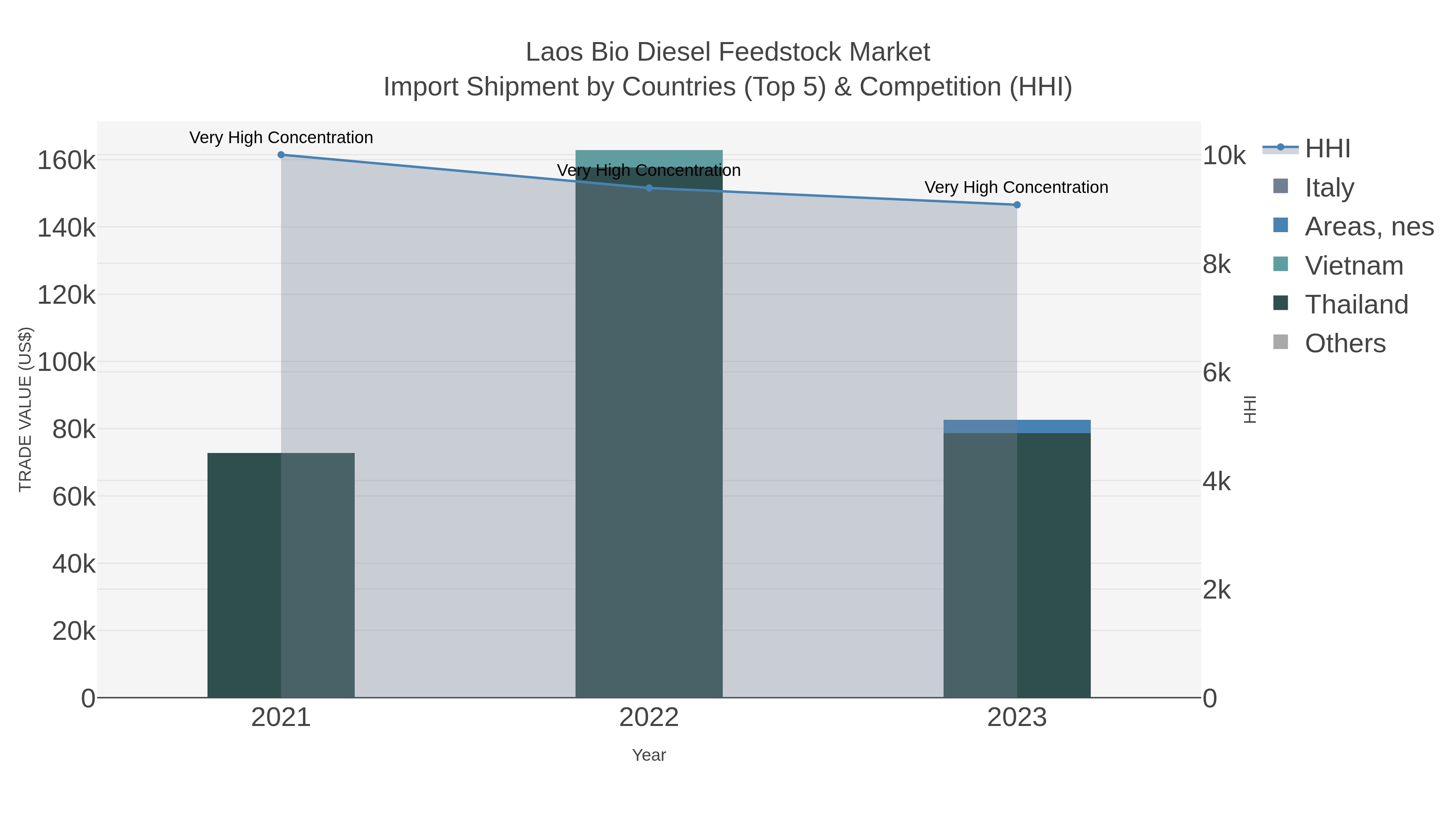Click the 8k right axis tick label
Screen dimensions: 1456x819
pyautogui.click(x=1217, y=265)
